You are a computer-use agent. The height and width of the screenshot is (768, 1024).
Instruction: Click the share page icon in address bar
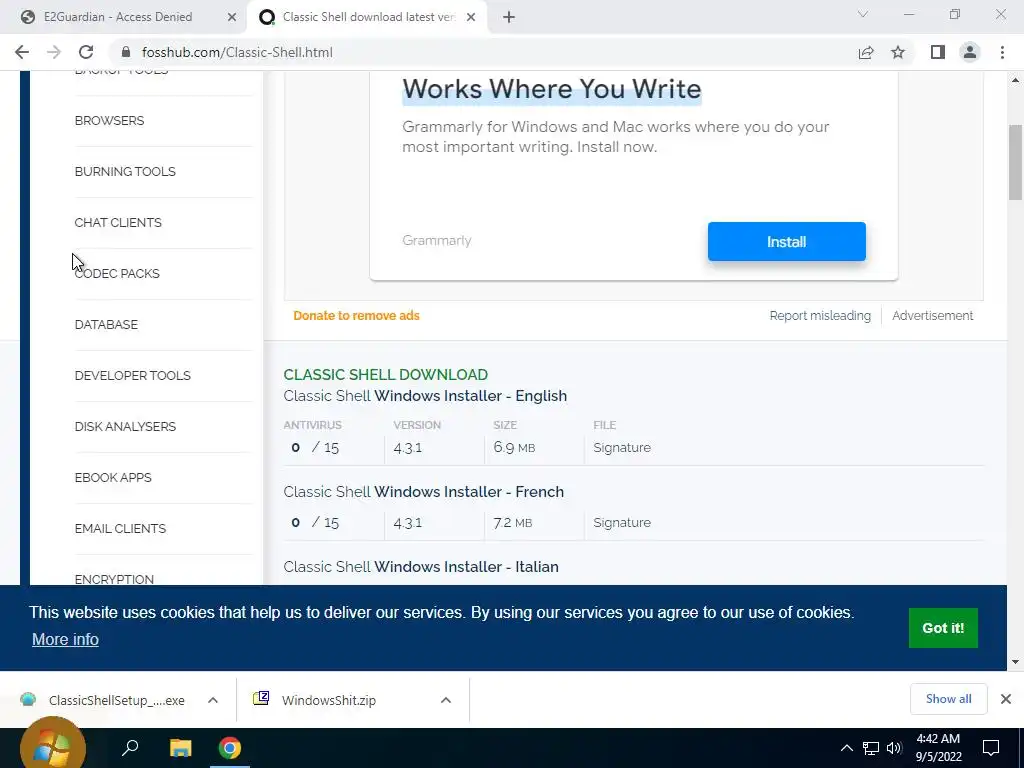(866, 52)
